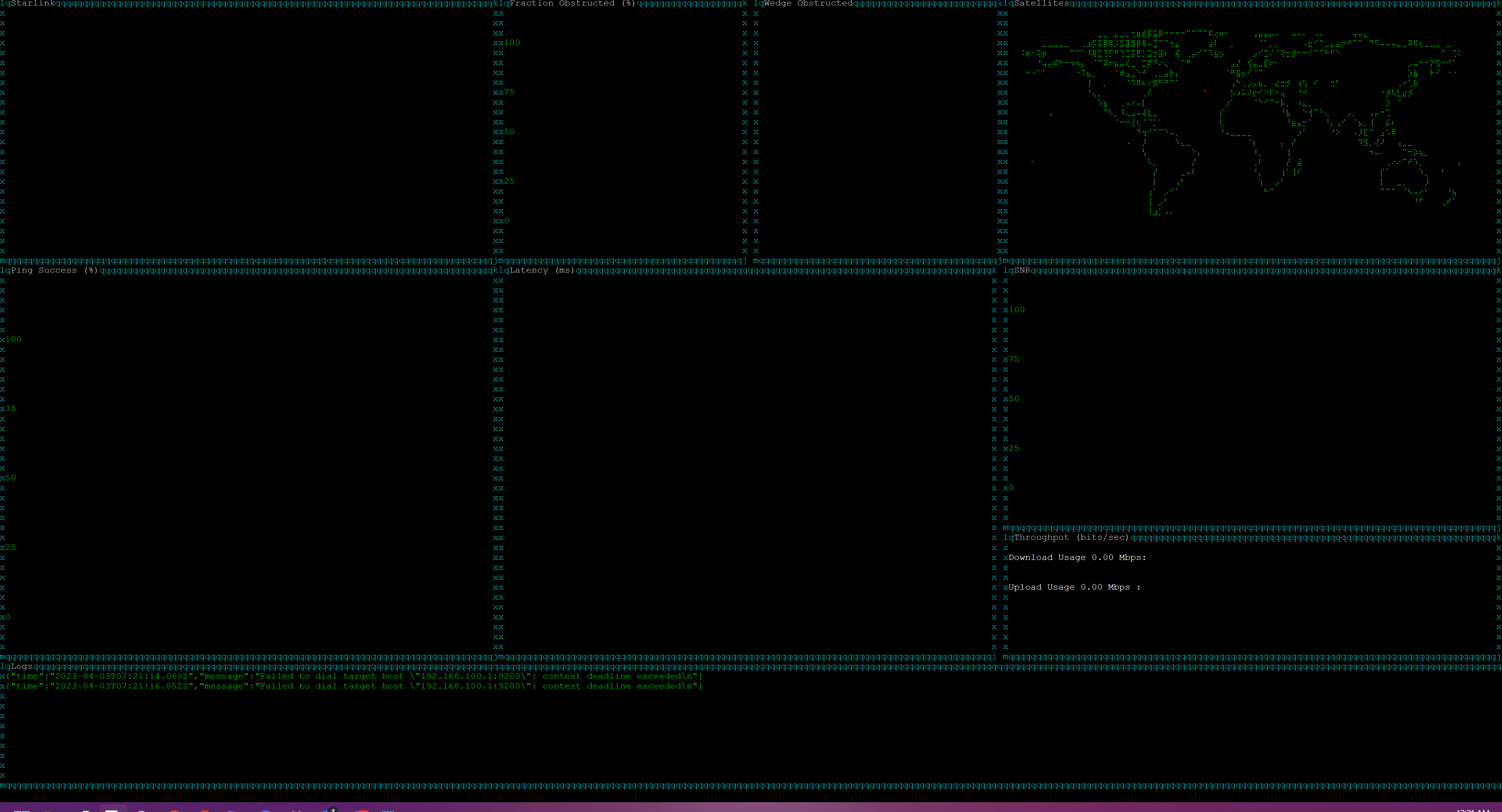Click the 50 label on the SNR axis

click(1014, 399)
